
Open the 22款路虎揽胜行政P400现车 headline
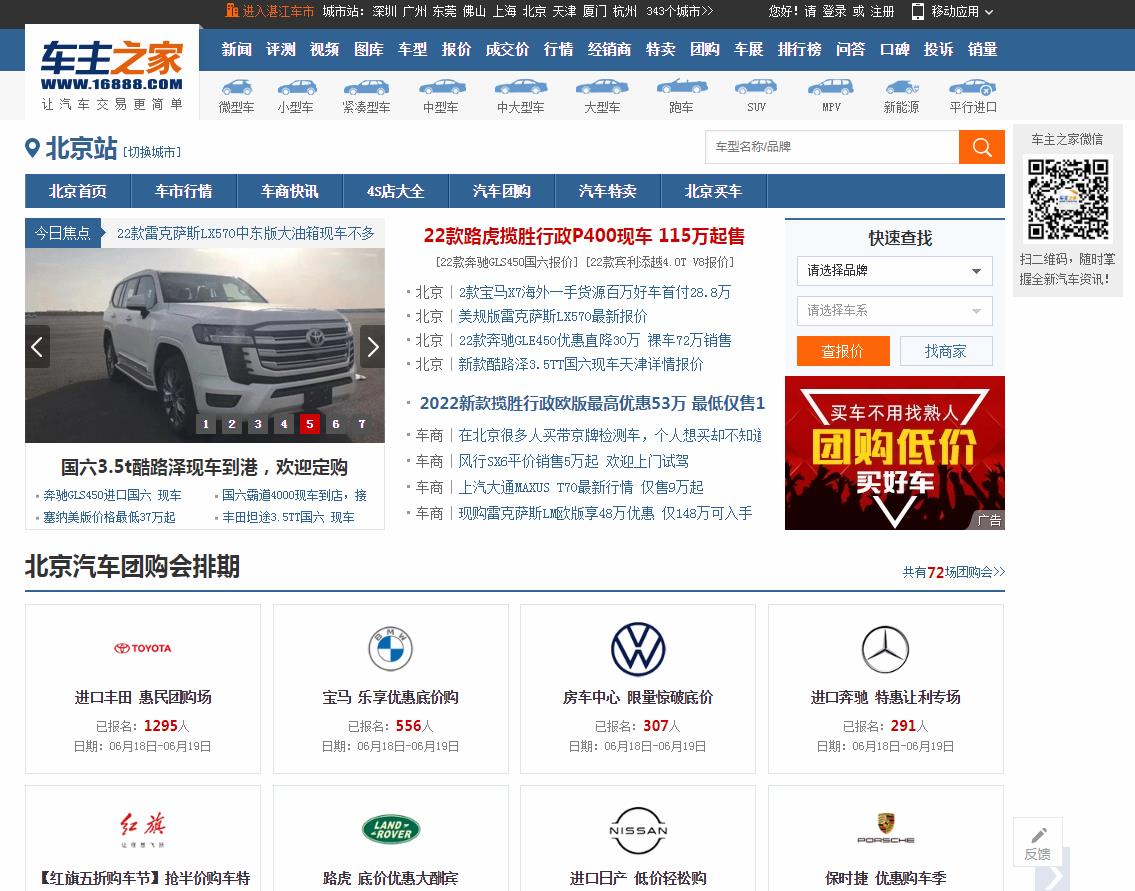(x=584, y=236)
